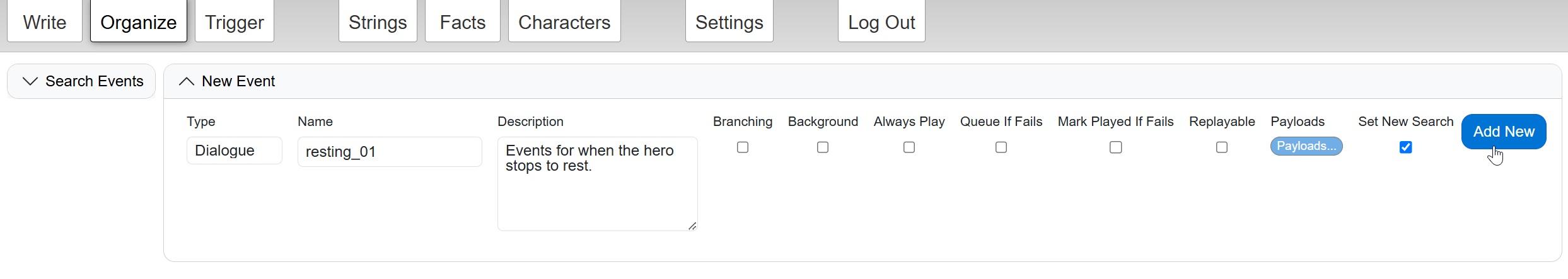The width and height of the screenshot is (1568, 279).
Task: Open the Payloads... pill button
Action: 1306,146
